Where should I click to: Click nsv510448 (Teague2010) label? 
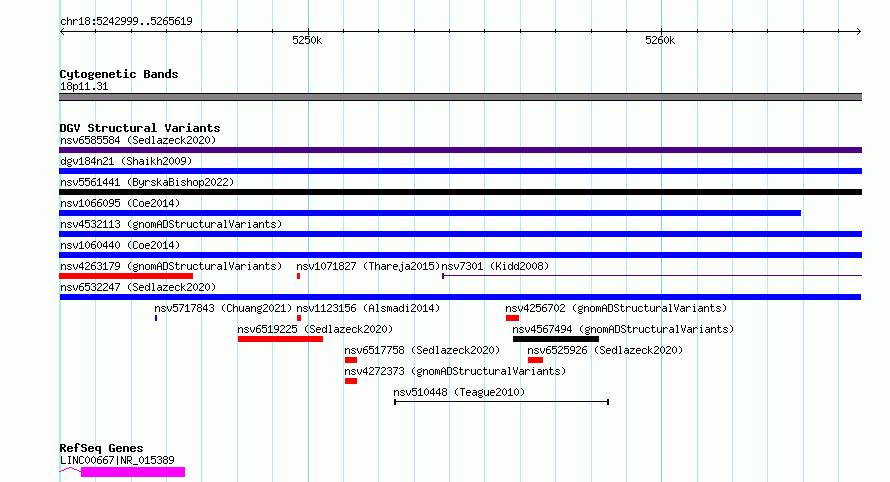click(459, 392)
